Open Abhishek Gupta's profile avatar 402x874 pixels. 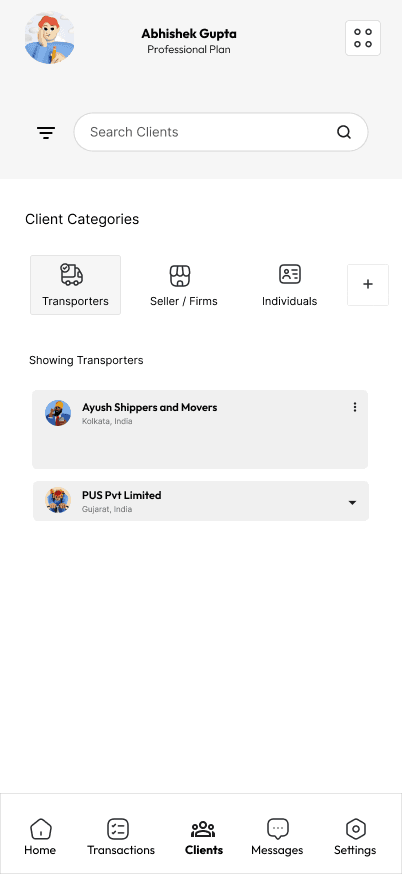50,38
